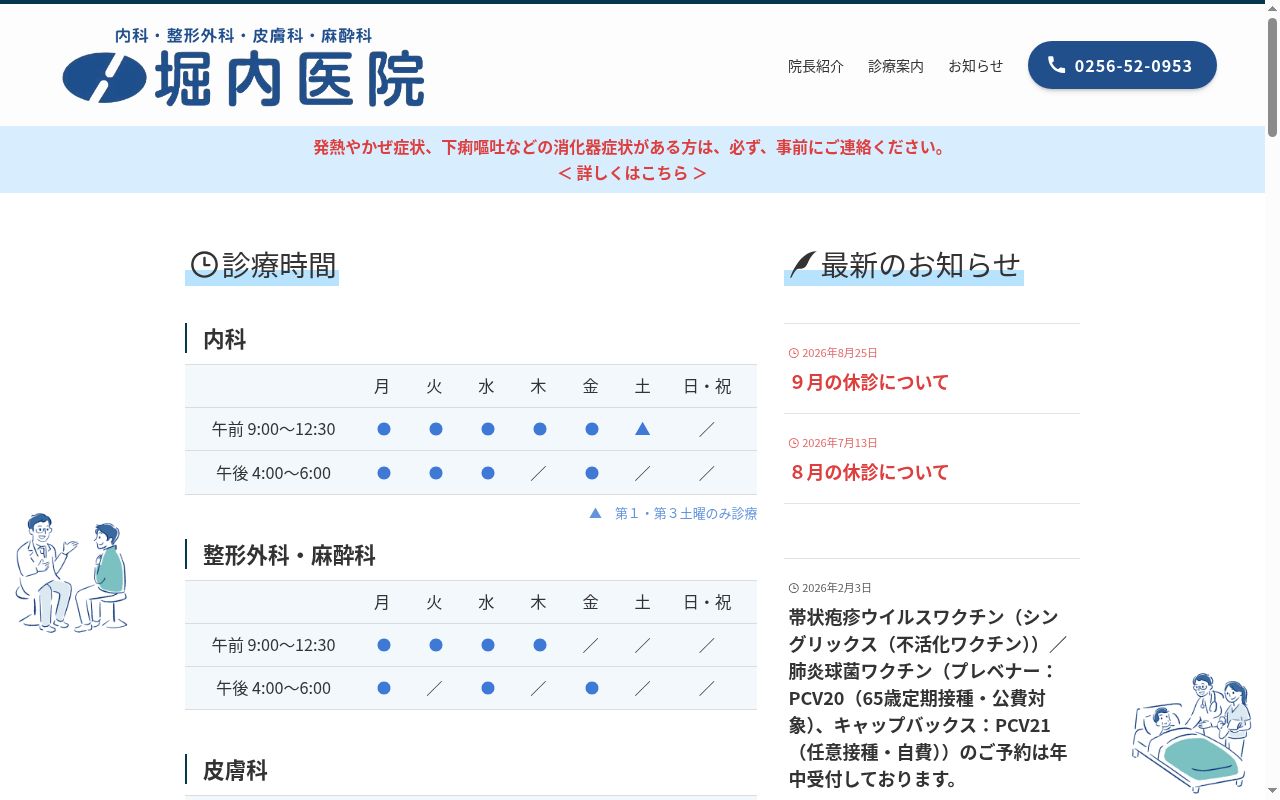Click 午前 9:00〜12:30 in the 内科 table
The image size is (1280, 800).
pyautogui.click(x=273, y=429)
